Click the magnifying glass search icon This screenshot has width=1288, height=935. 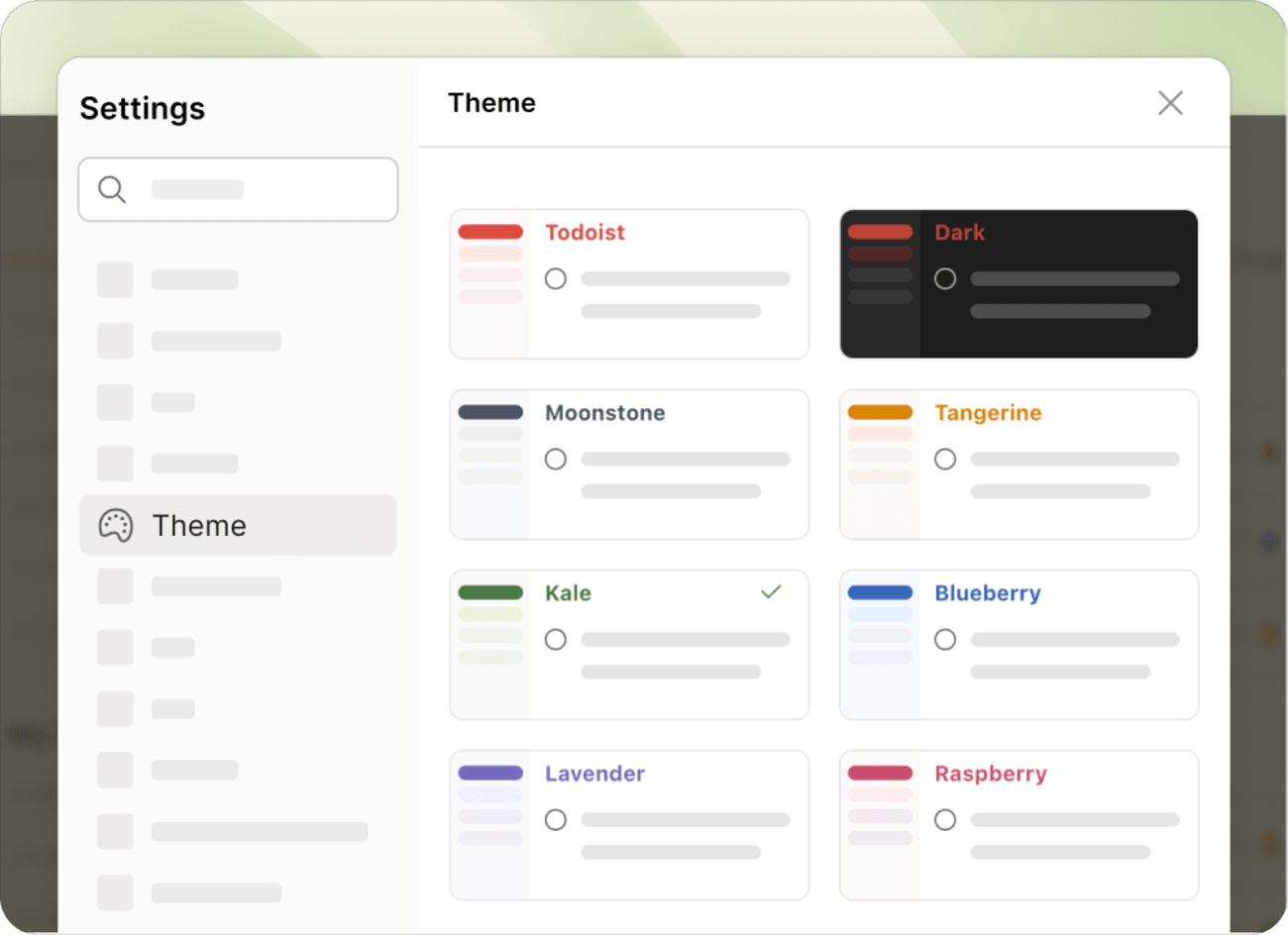point(111,188)
